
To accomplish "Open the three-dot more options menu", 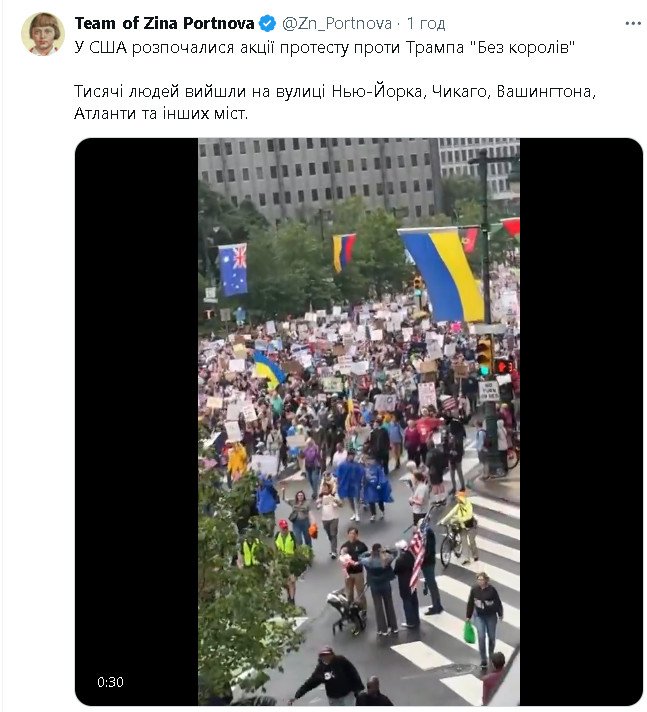I will coord(632,24).
